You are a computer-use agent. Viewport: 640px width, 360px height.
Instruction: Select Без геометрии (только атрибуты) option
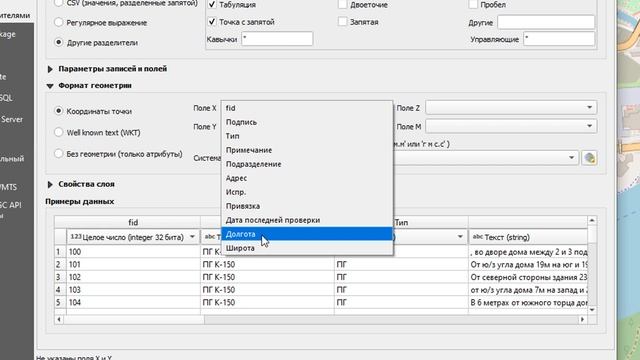(59, 154)
